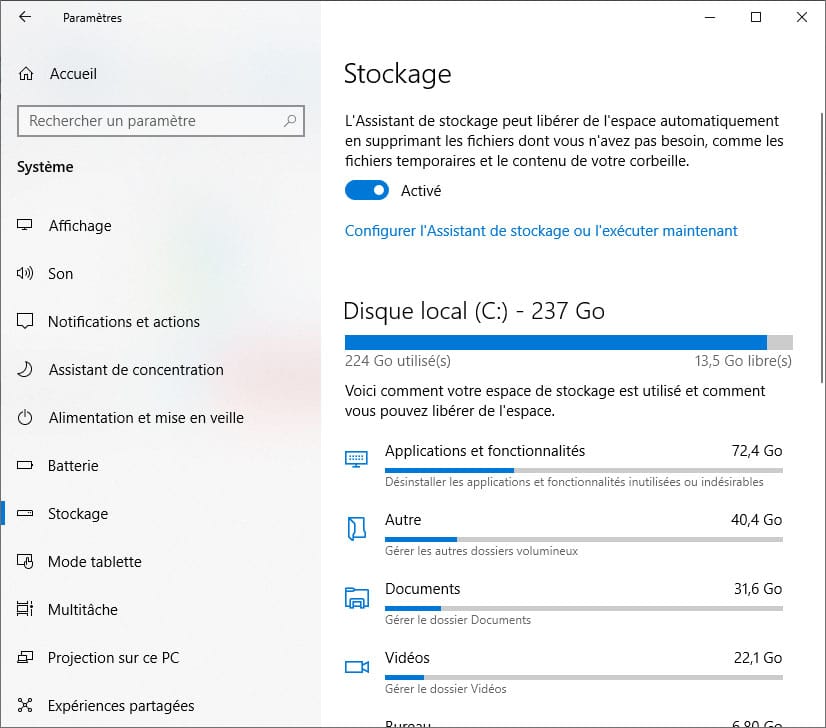The height and width of the screenshot is (728, 826).
Task: Open Documents storage category
Action: click(564, 605)
